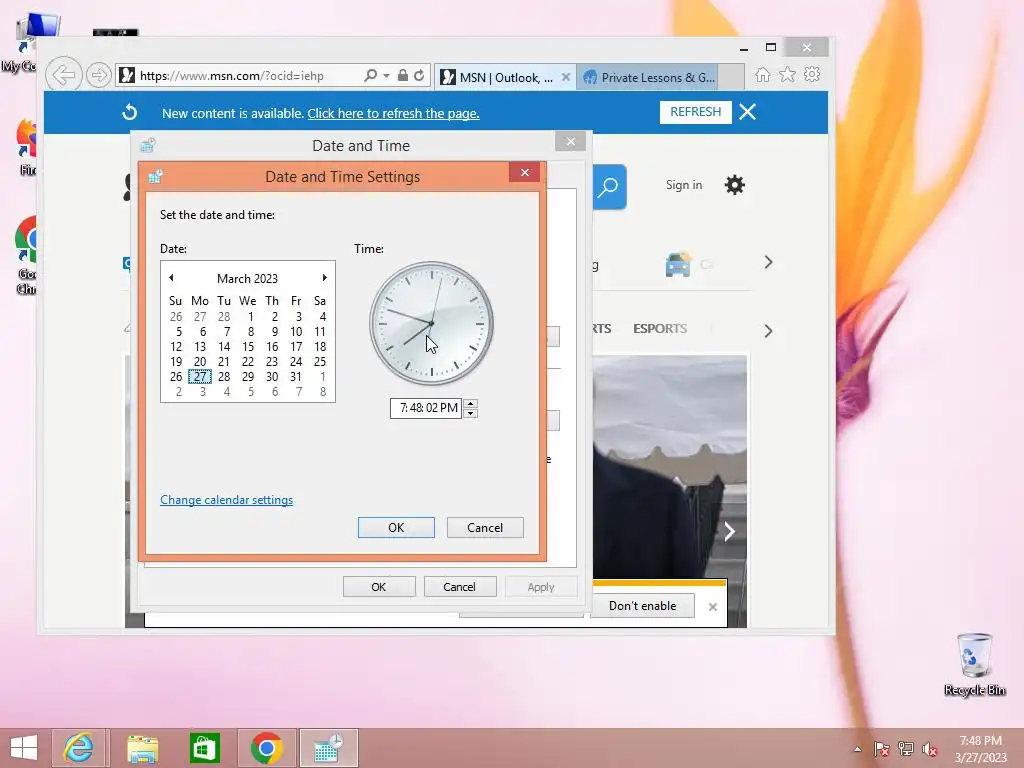Select April 8 in the calendar
The image size is (1024, 768).
322,392
